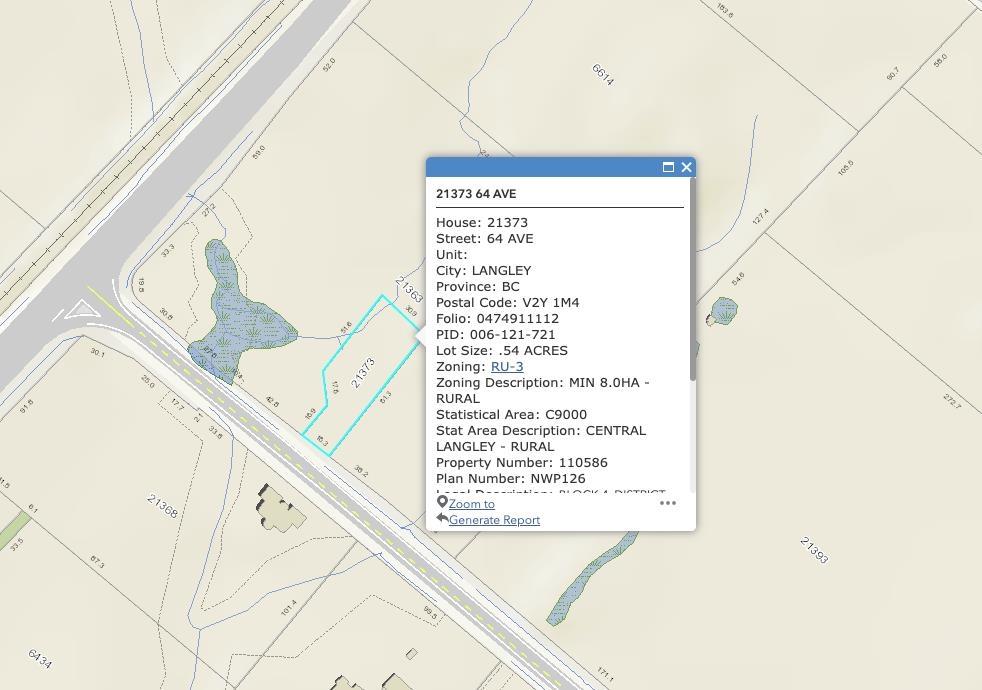
Task: Click the popup title 21373 64 AVE
Action: click(x=476, y=194)
